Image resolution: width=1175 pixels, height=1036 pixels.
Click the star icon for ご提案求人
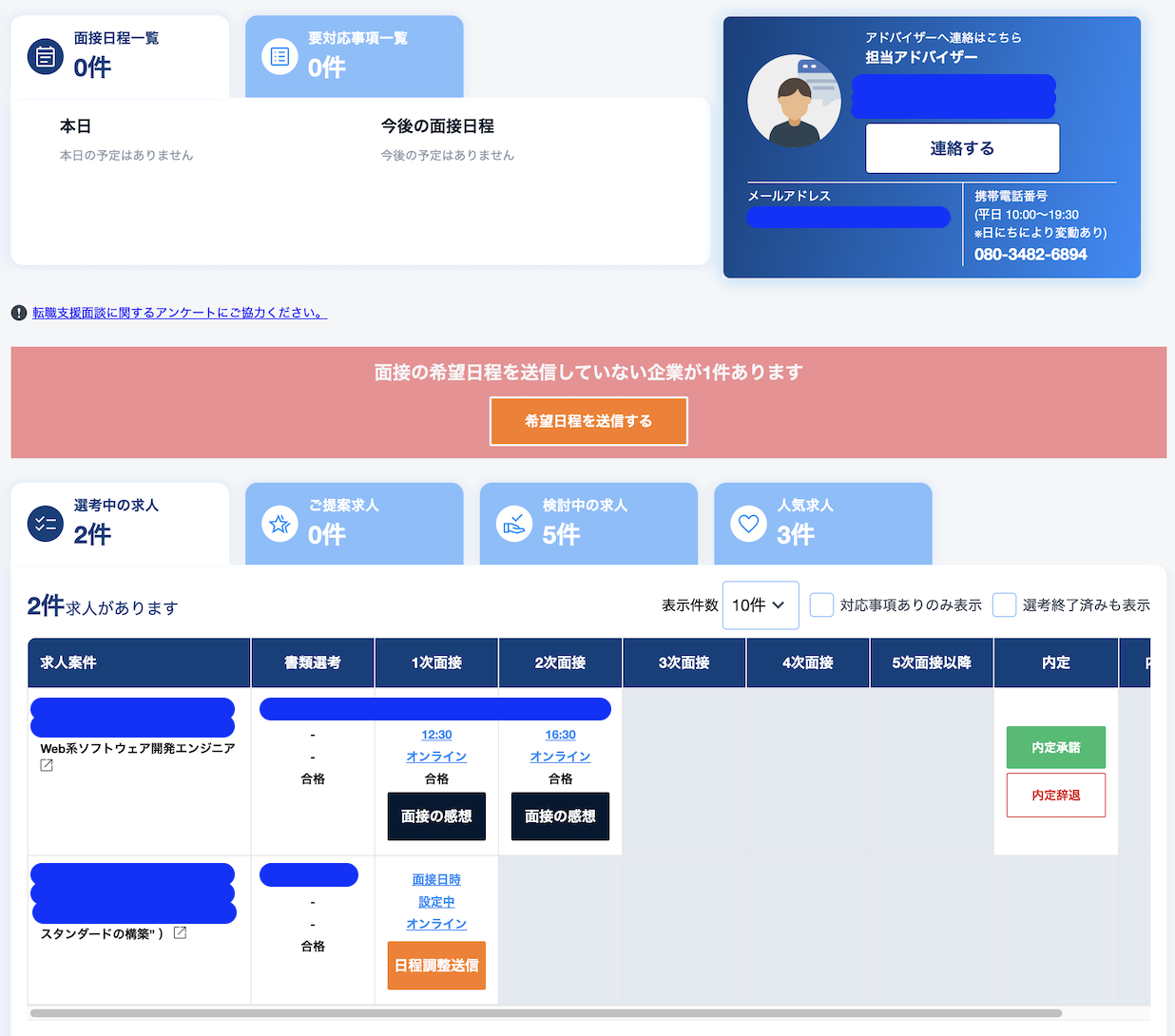[279, 524]
